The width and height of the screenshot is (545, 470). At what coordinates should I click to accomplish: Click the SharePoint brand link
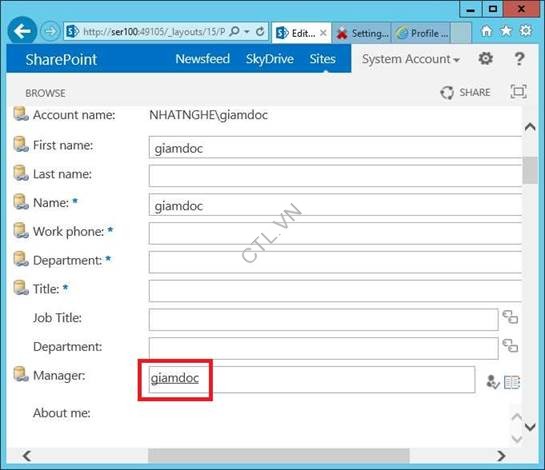[x=61, y=59]
